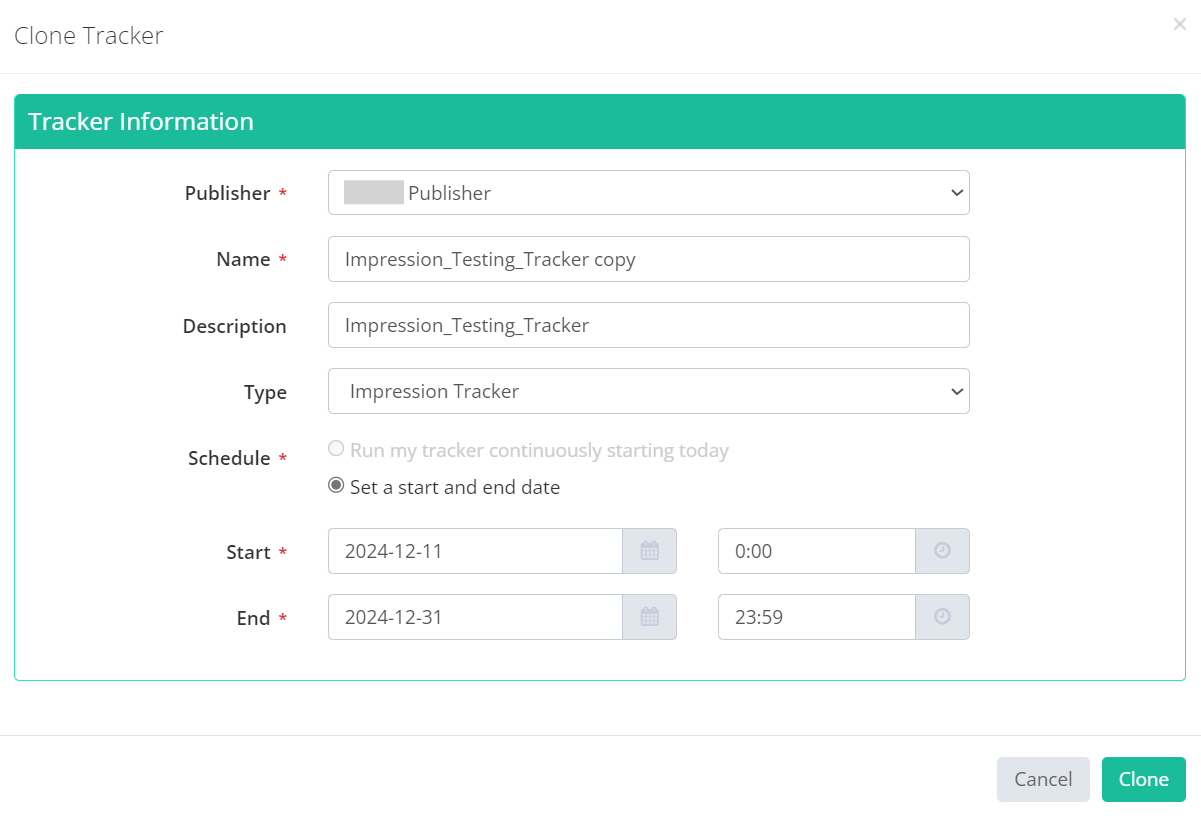Click the Start time field showing 0:00
This screenshot has height=816, width=1201.
point(816,551)
